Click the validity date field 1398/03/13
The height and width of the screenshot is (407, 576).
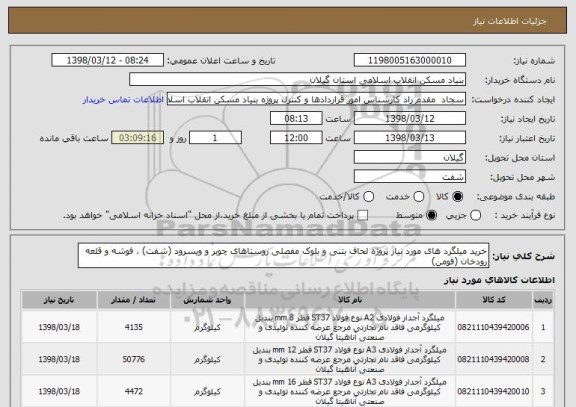coord(410,138)
